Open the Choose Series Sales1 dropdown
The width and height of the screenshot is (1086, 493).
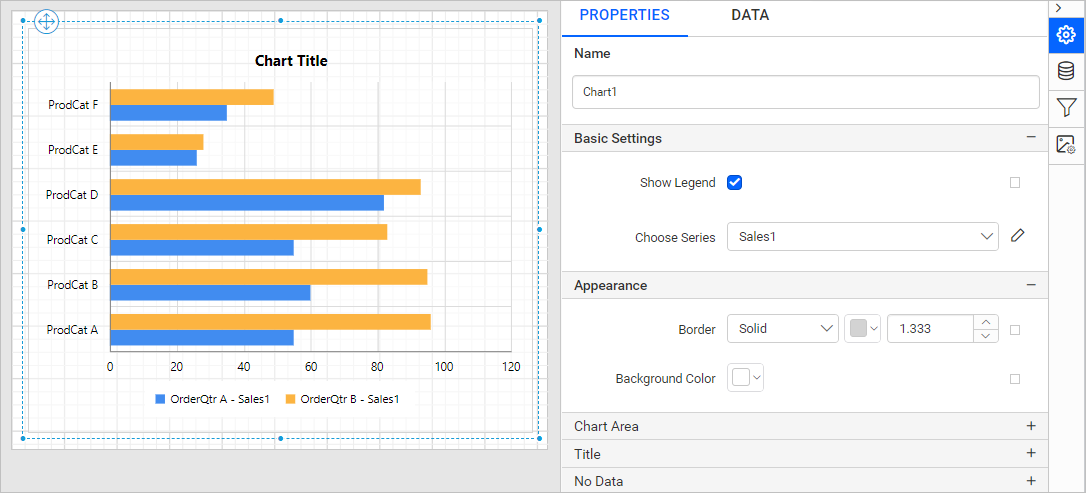(862, 237)
